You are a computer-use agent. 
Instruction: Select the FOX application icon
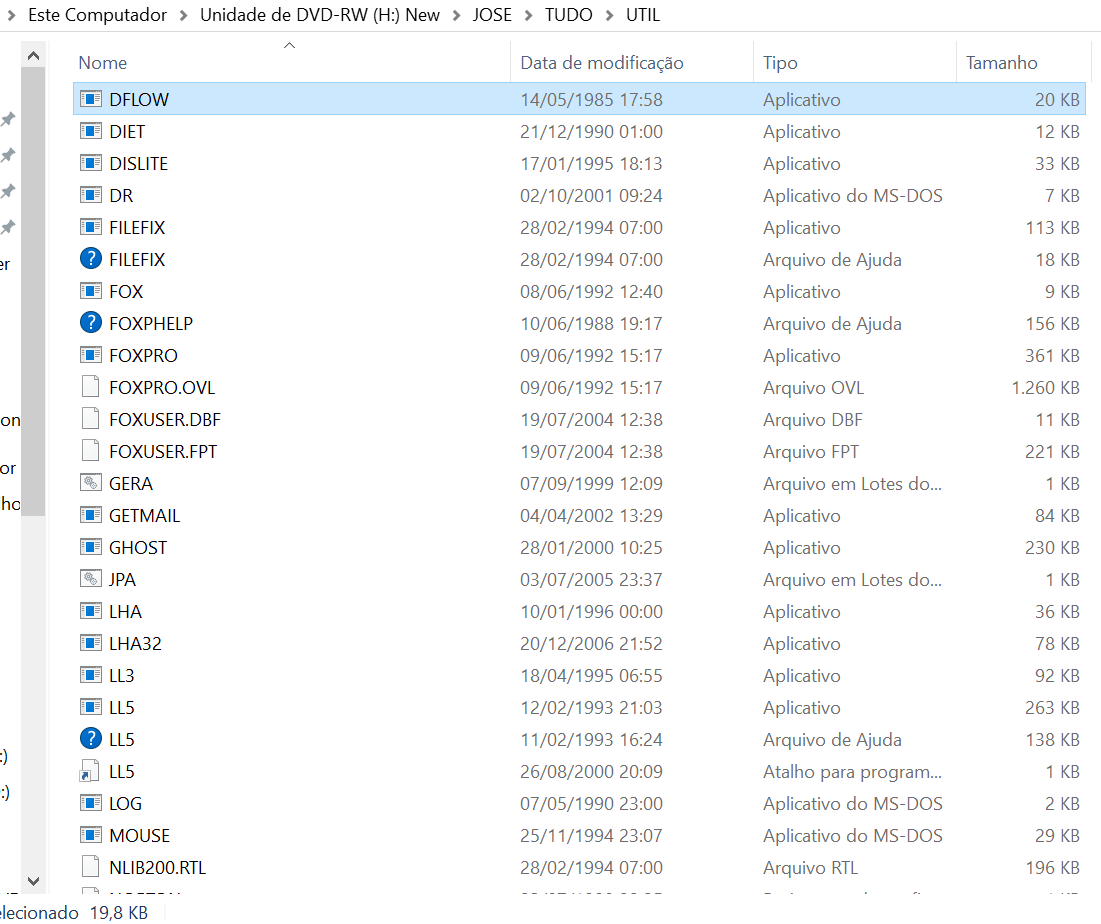(91, 291)
